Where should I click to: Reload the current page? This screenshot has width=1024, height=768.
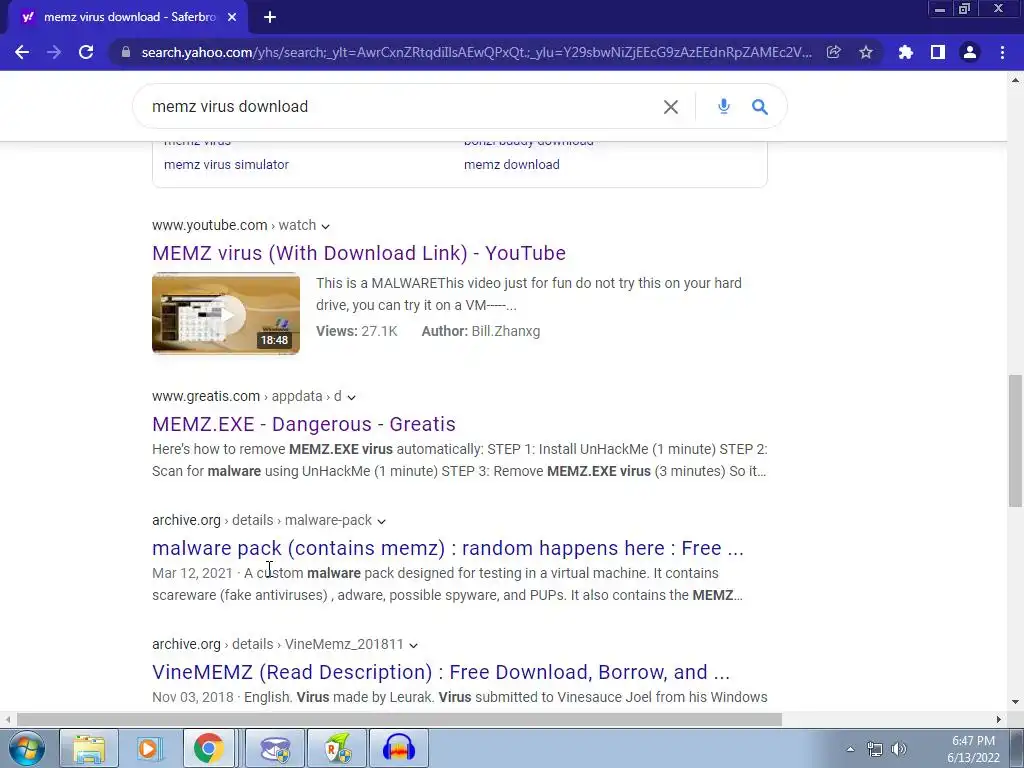coord(86,52)
